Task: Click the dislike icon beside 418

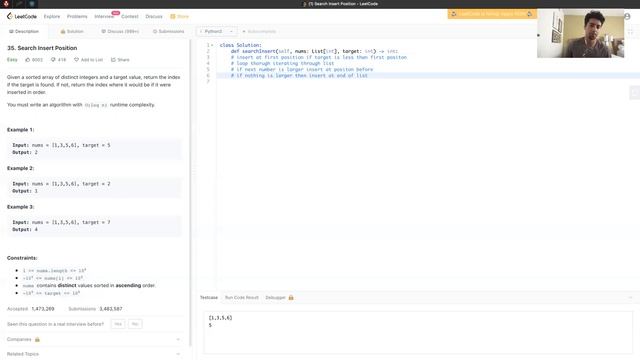Action: tap(53, 60)
